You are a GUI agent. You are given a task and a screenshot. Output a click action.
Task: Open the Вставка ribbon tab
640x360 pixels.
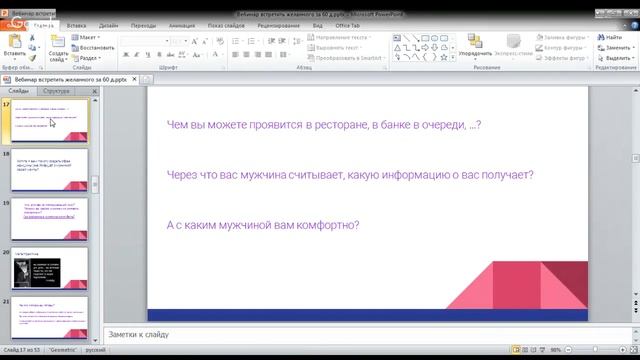click(x=76, y=25)
